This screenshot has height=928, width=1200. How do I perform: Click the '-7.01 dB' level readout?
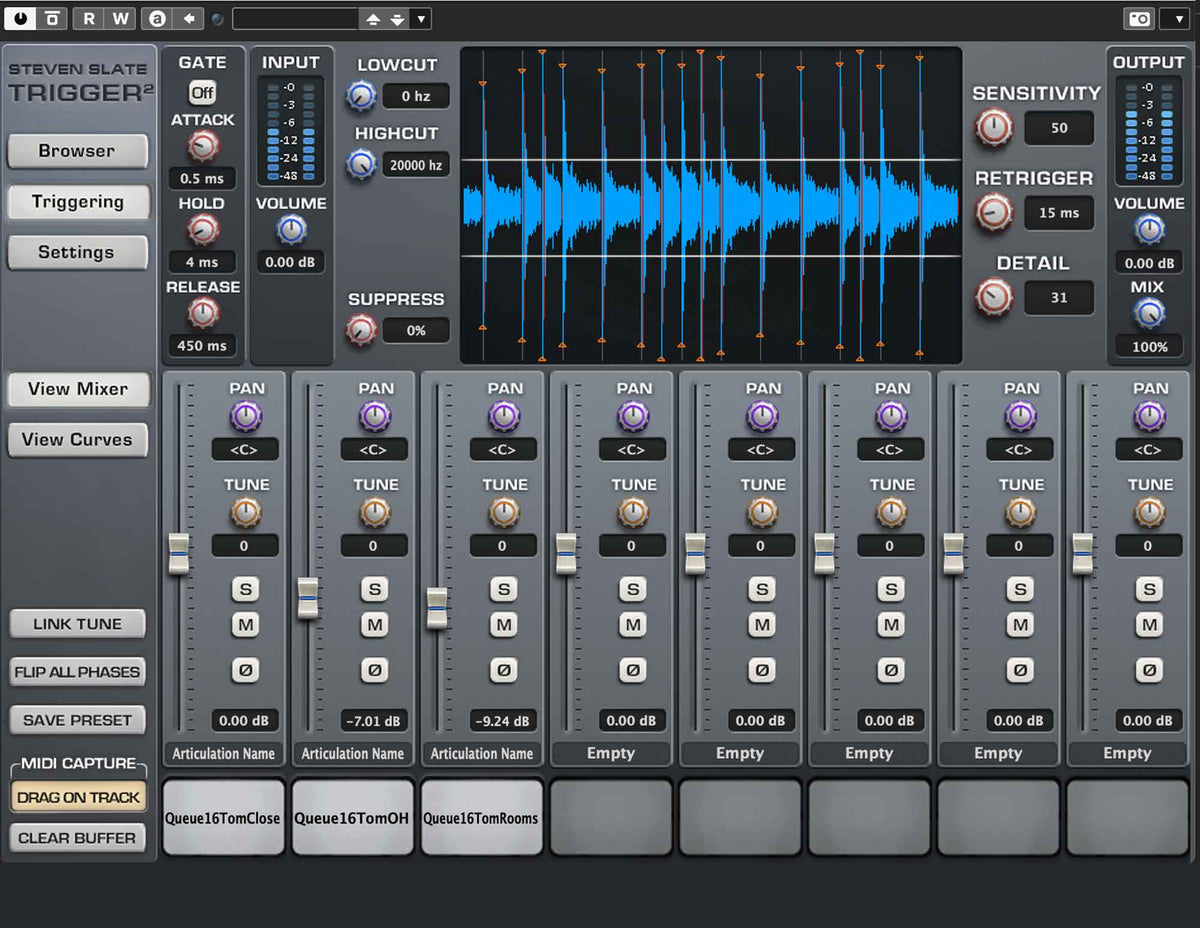pyautogui.click(x=374, y=720)
